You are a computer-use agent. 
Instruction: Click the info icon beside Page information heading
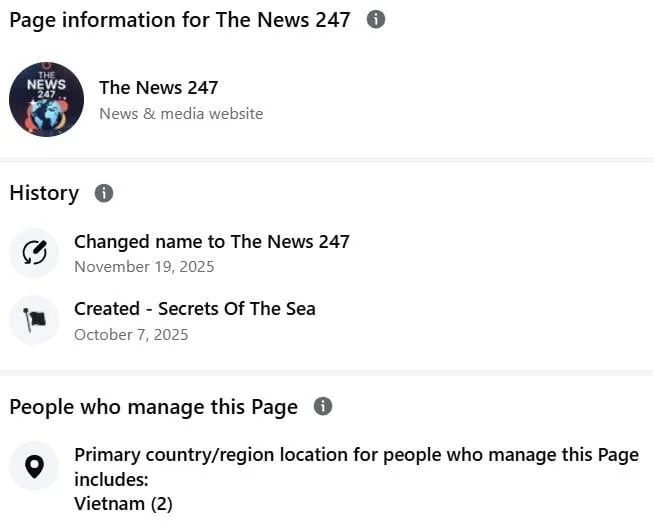(376, 19)
